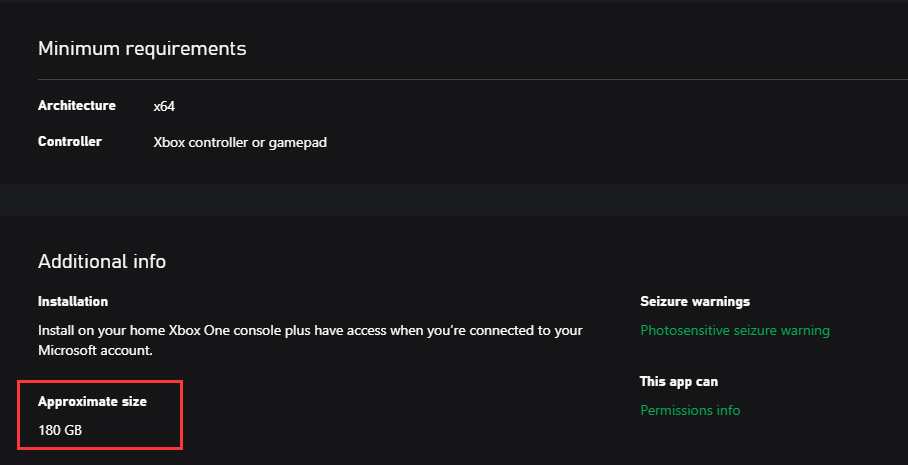Open the Photosensitive seizure warning link
This screenshot has height=465, width=908.
click(735, 330)
